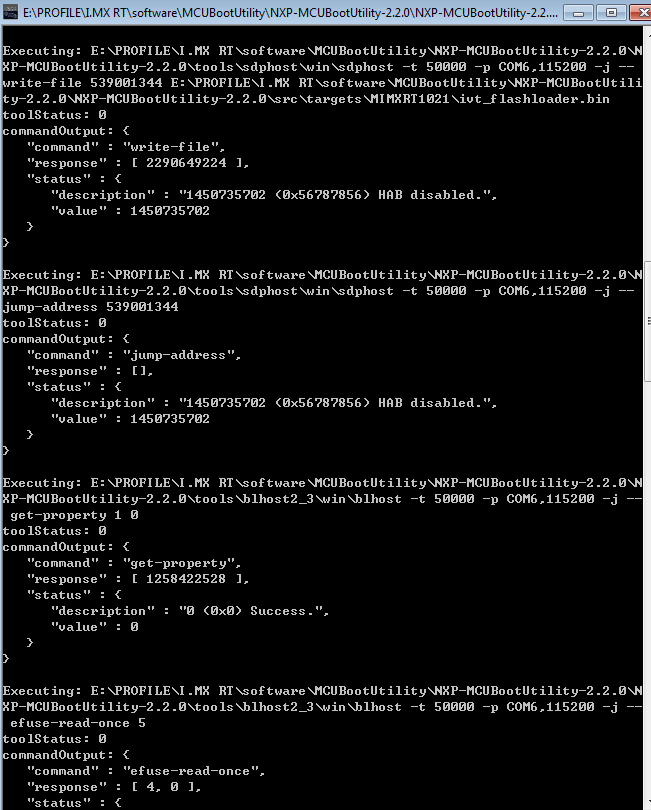The height and width of the screenshot is (810, 651).
Task: Click the "get-property 1 0" line
Action: point(74,515)
